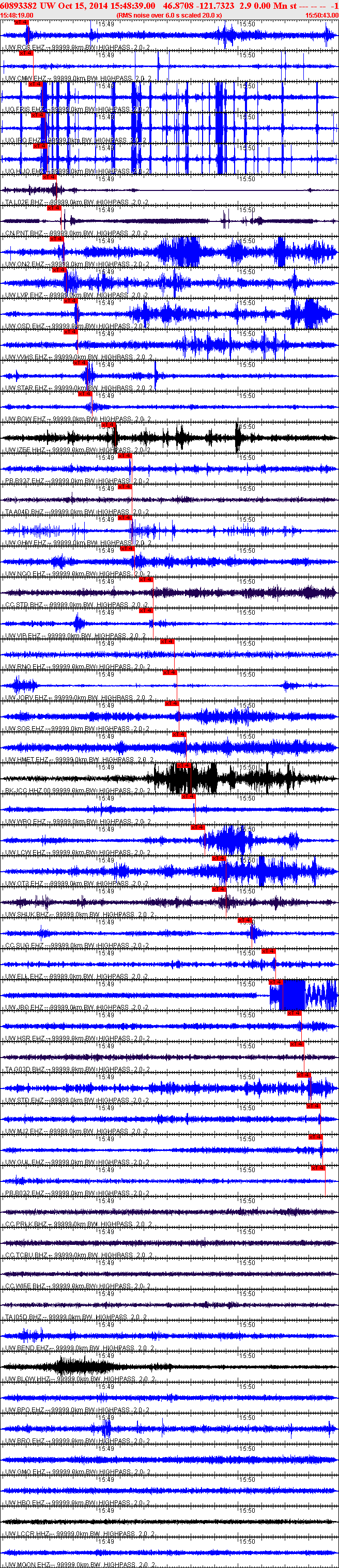Image resolution: width=339 pixels, height=1568 pixels.
Task: Click the 15:48:19.00 start time label
Action: [17, 15]
